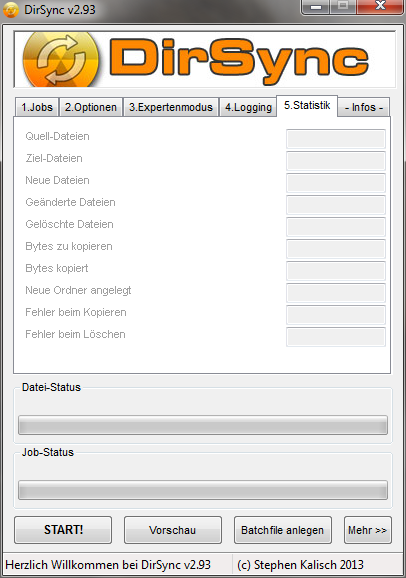Viewport: 406px width, 578px height.
Task: Click the Fehler beim Löschen field
Action: tap(336, 337)
